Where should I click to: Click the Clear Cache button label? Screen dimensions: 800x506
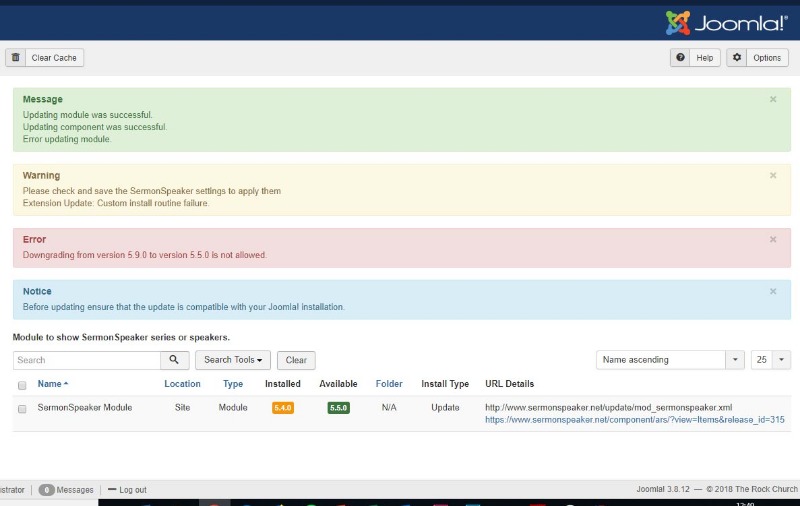click(x=54, y=58)
